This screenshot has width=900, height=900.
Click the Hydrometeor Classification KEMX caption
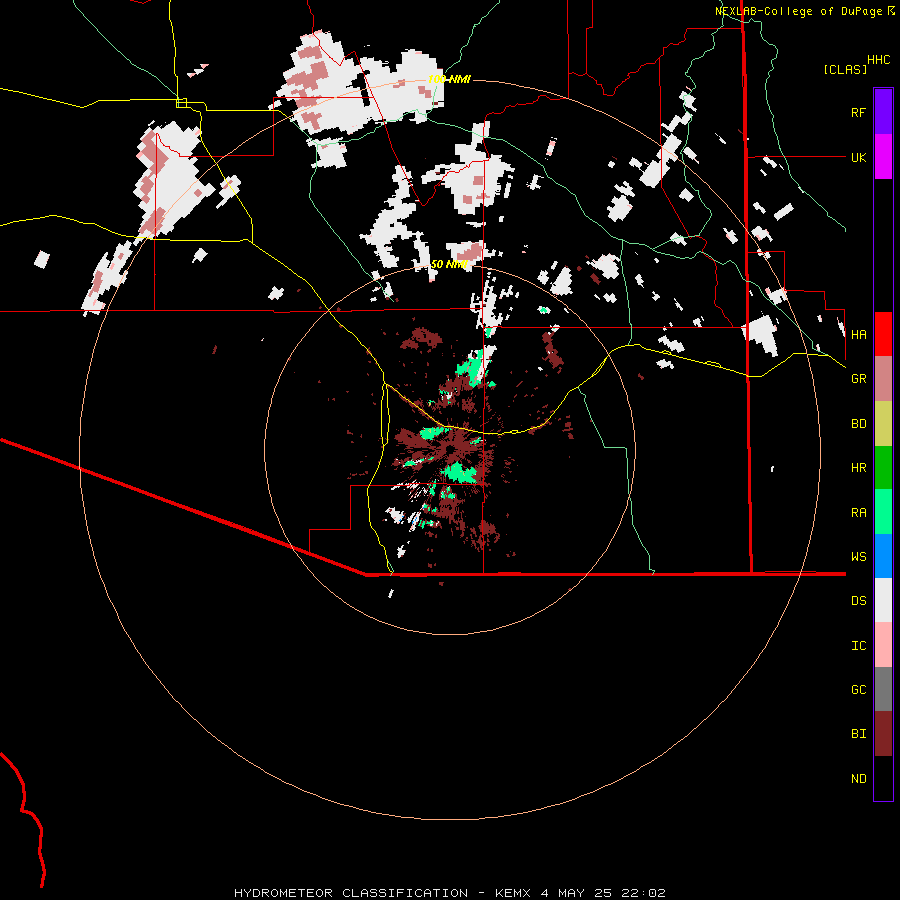click(x=450, y=893)
